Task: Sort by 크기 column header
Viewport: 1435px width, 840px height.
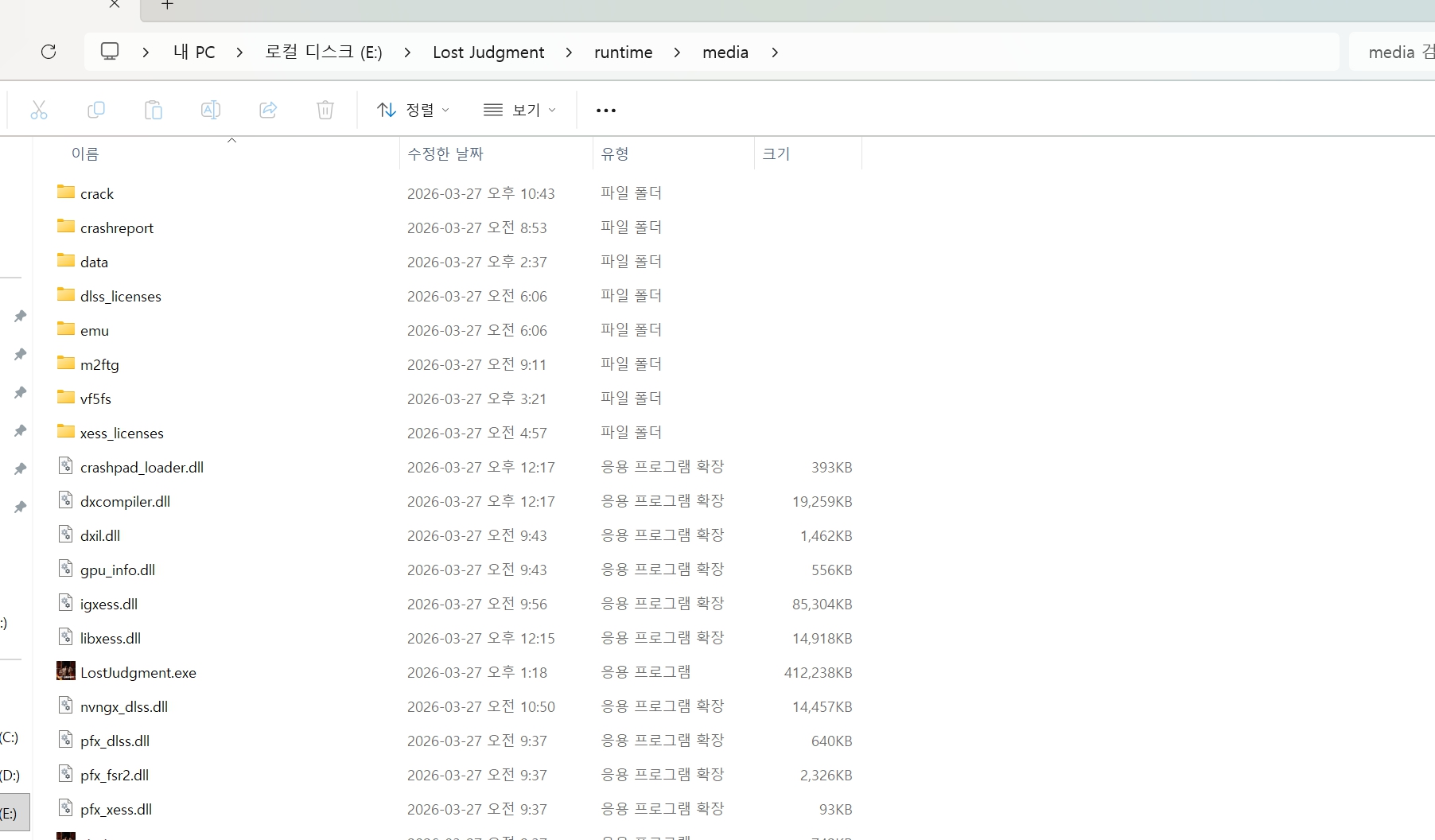Action: (x=776, y=154)
